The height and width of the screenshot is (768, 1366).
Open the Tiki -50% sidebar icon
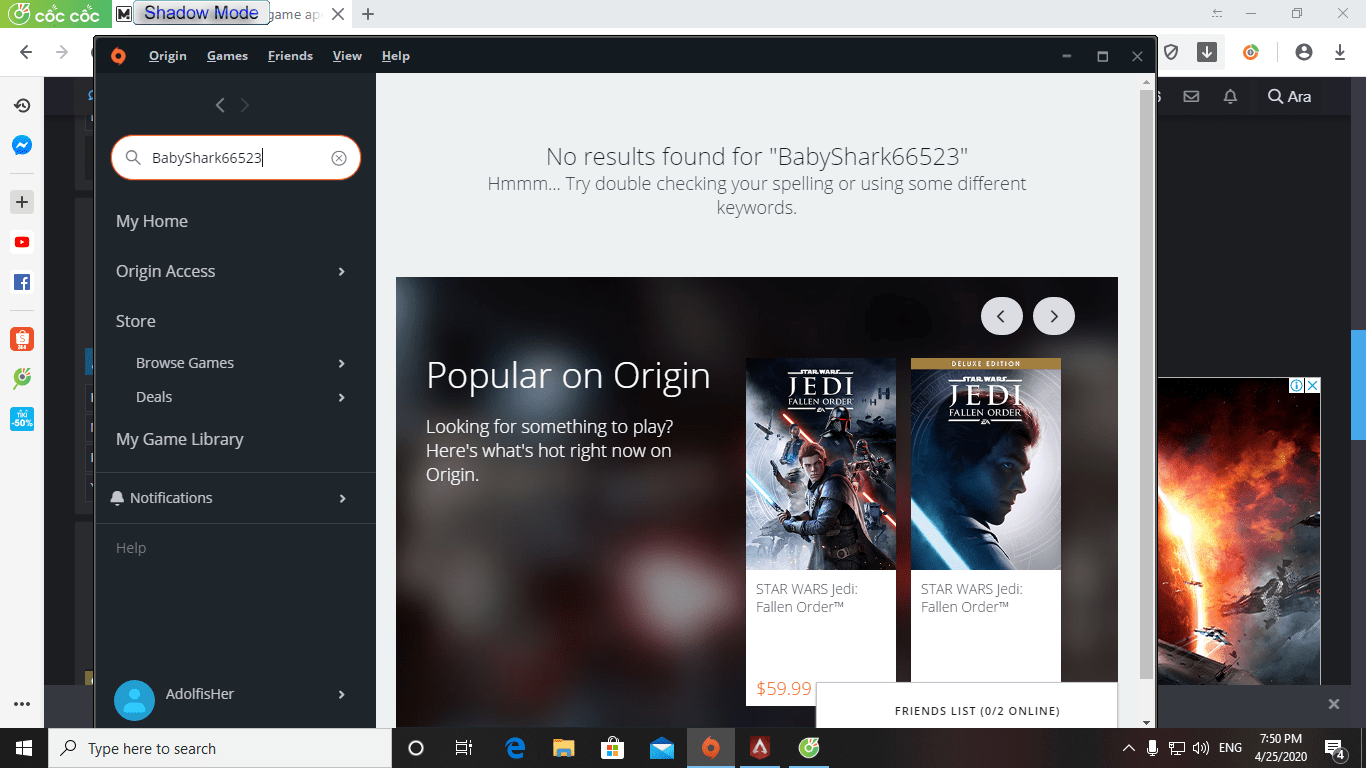point(22,419)
